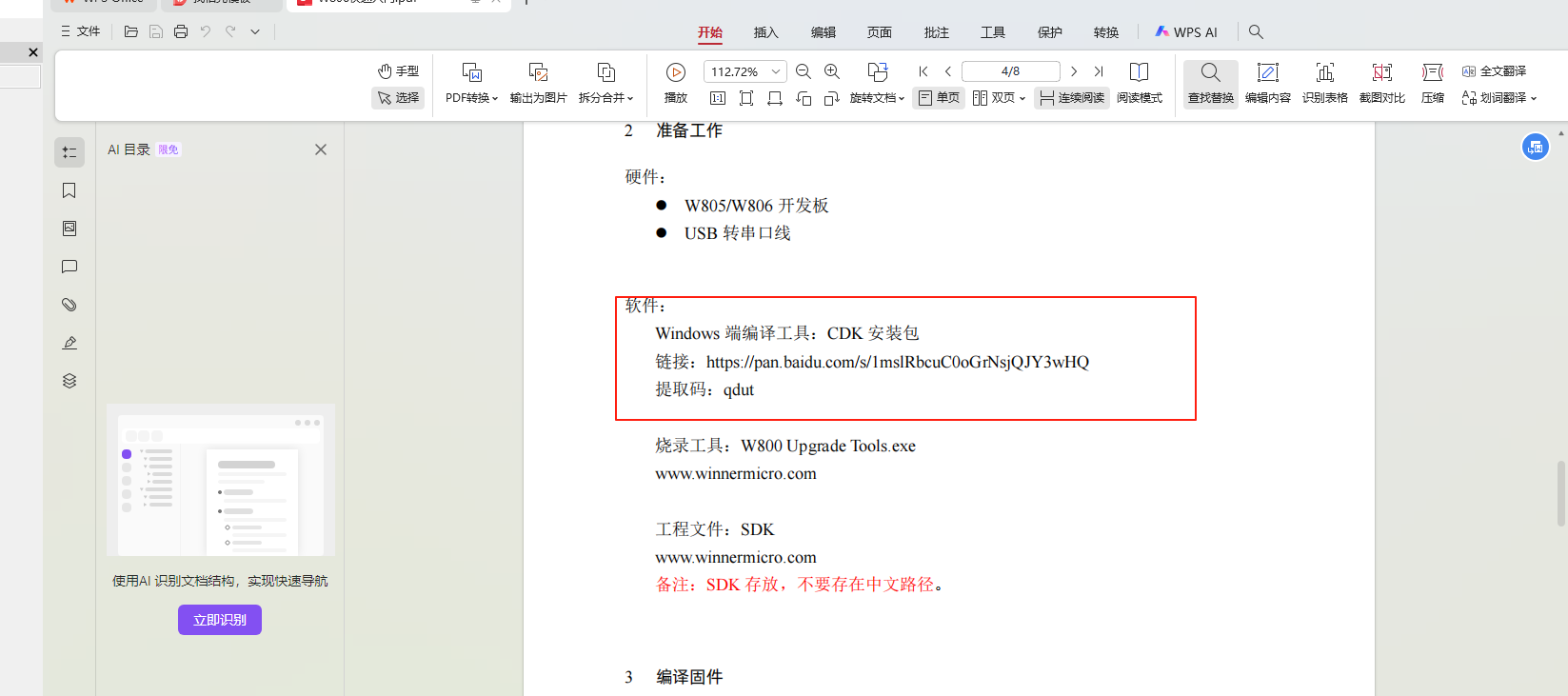Screen dimensions: 1568x696
Task: Toggle 连续阅读 continuous reading
Action: click(1072, 98)
